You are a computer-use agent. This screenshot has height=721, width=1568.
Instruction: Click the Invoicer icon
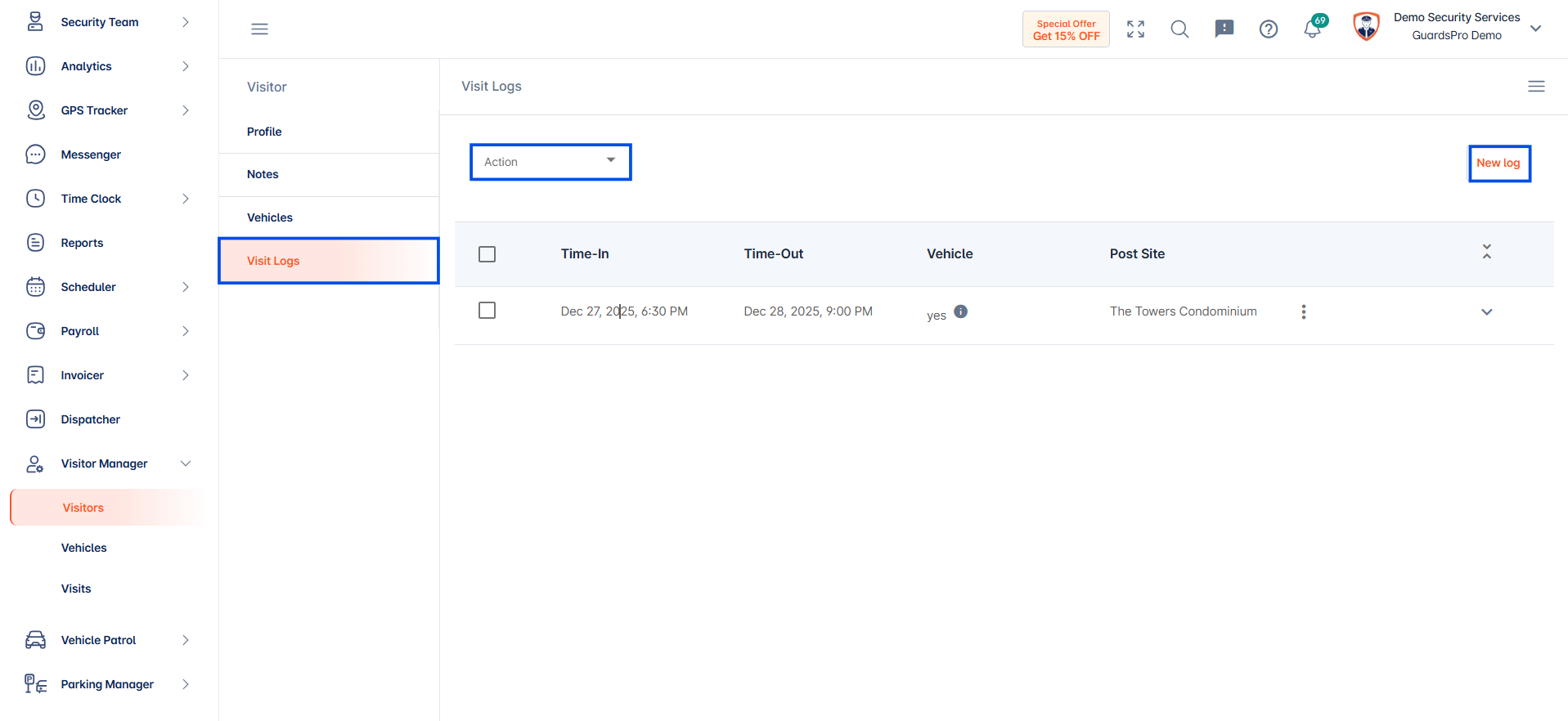tap(35, 375)
